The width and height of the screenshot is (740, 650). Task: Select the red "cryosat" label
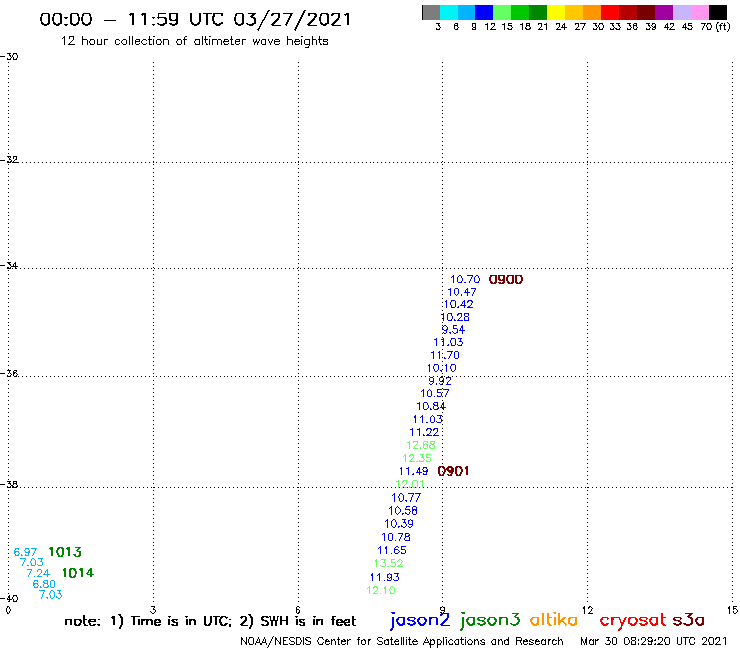633,620
